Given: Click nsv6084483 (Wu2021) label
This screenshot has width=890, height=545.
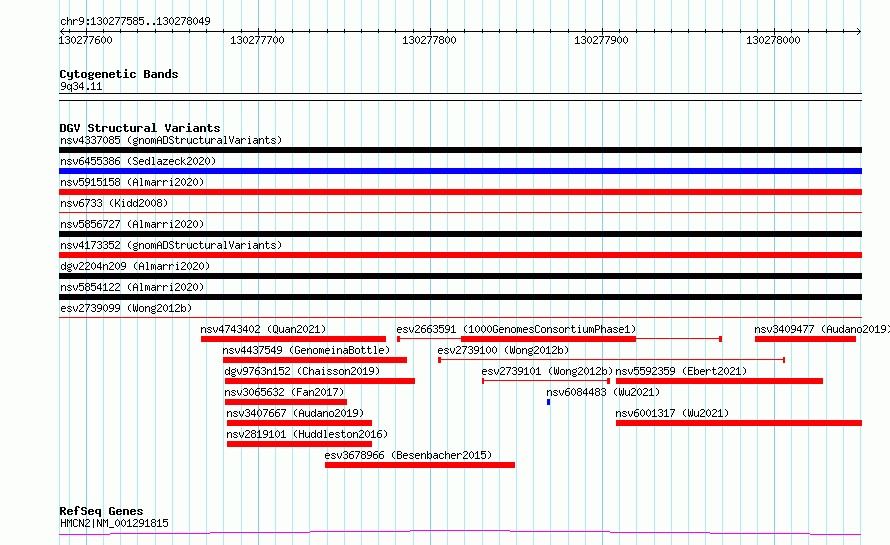Looking at the screenshot, I should 603,392.
